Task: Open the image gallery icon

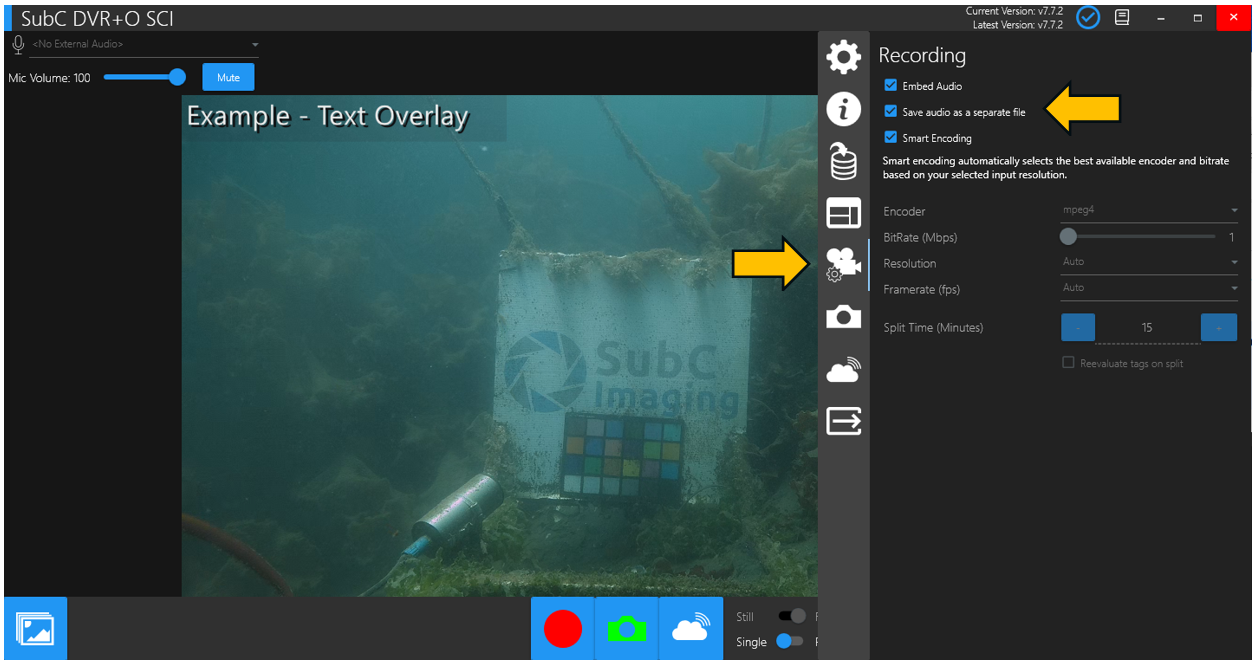Action: click(36, 629)
